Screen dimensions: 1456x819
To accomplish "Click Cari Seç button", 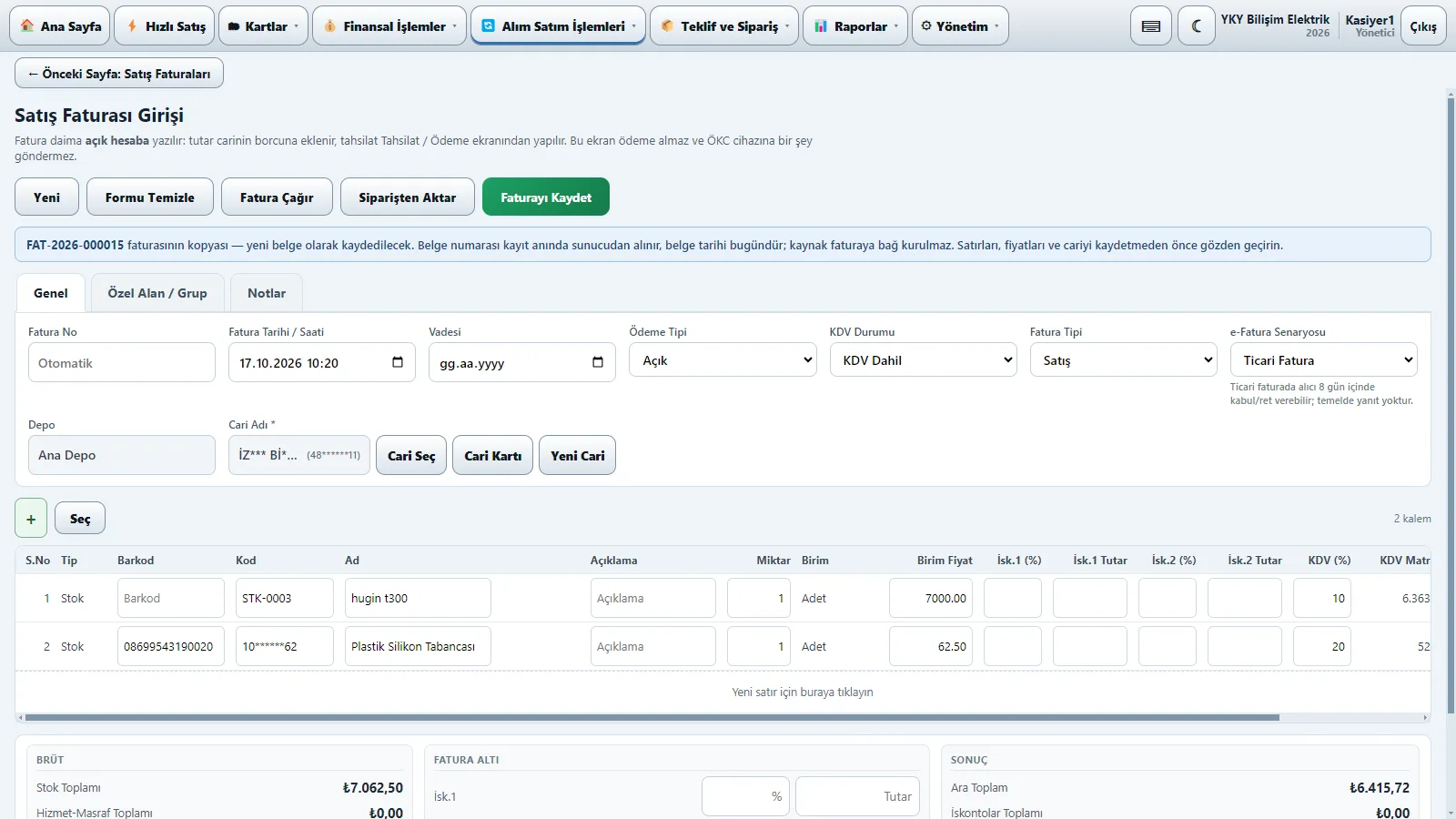I will click(x=411, y=455).
